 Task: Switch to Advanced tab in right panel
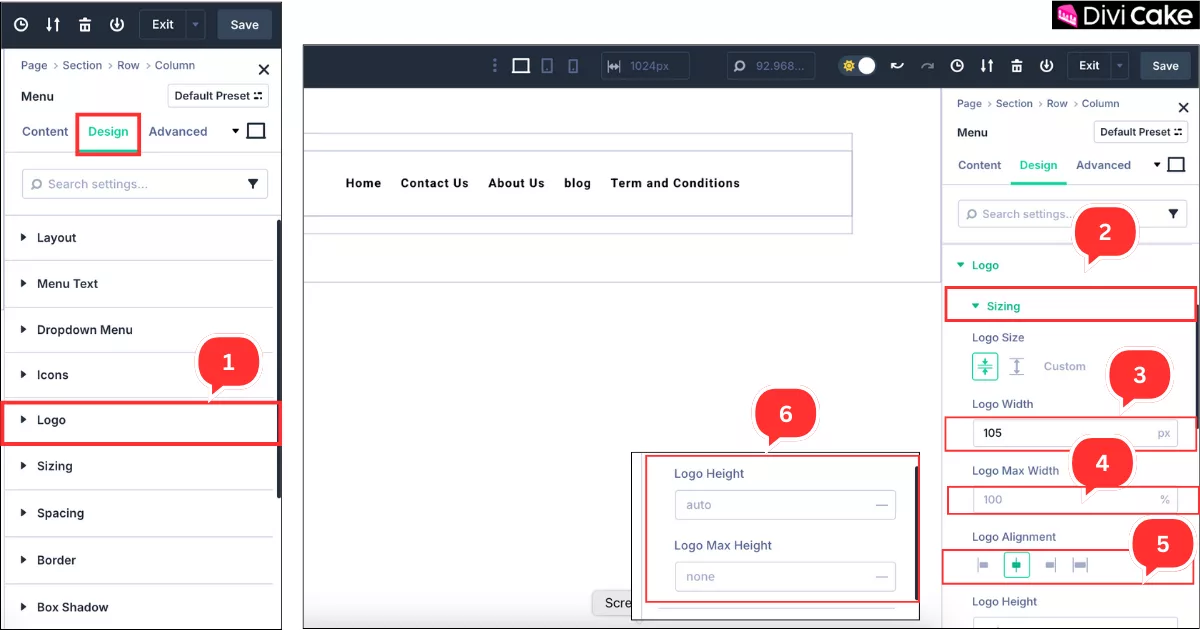coord(1103,165)
